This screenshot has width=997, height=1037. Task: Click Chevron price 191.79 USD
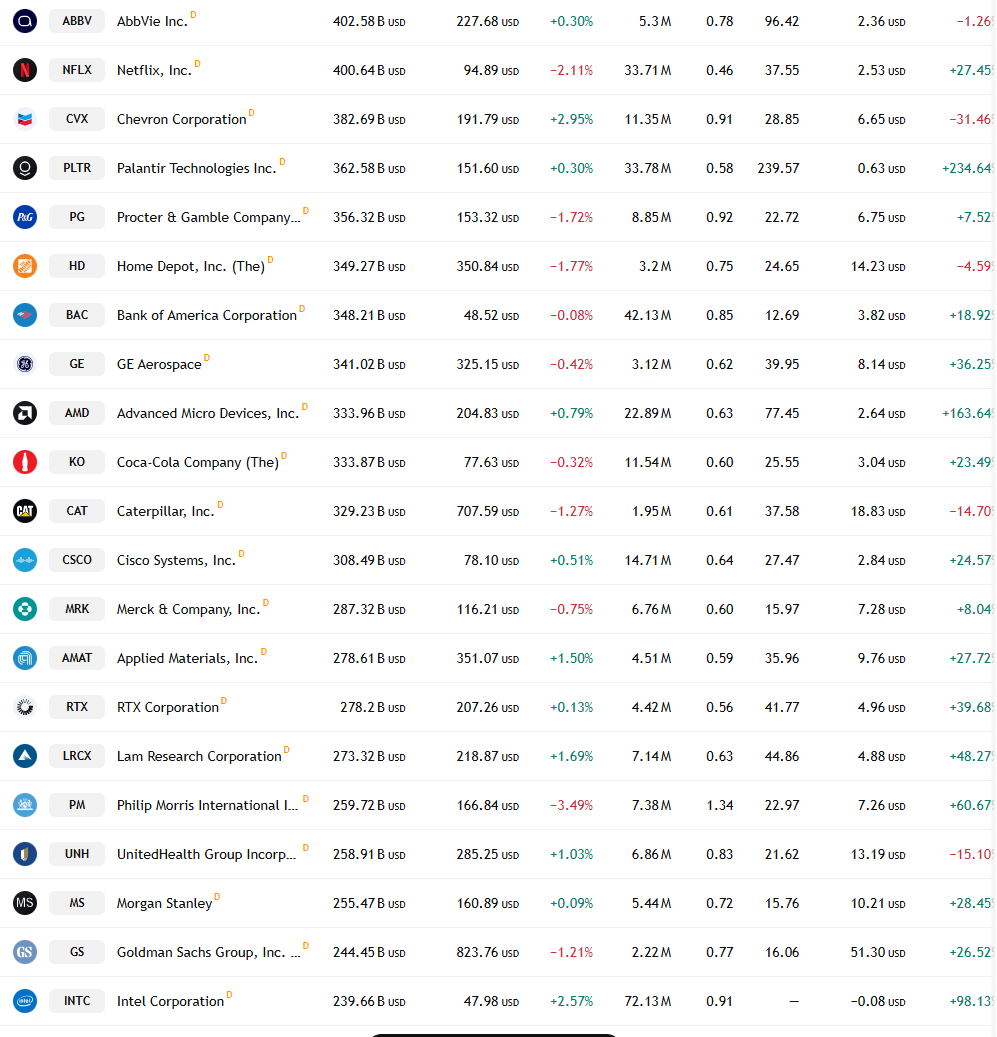pyautogui.click(x=487, y=120)
